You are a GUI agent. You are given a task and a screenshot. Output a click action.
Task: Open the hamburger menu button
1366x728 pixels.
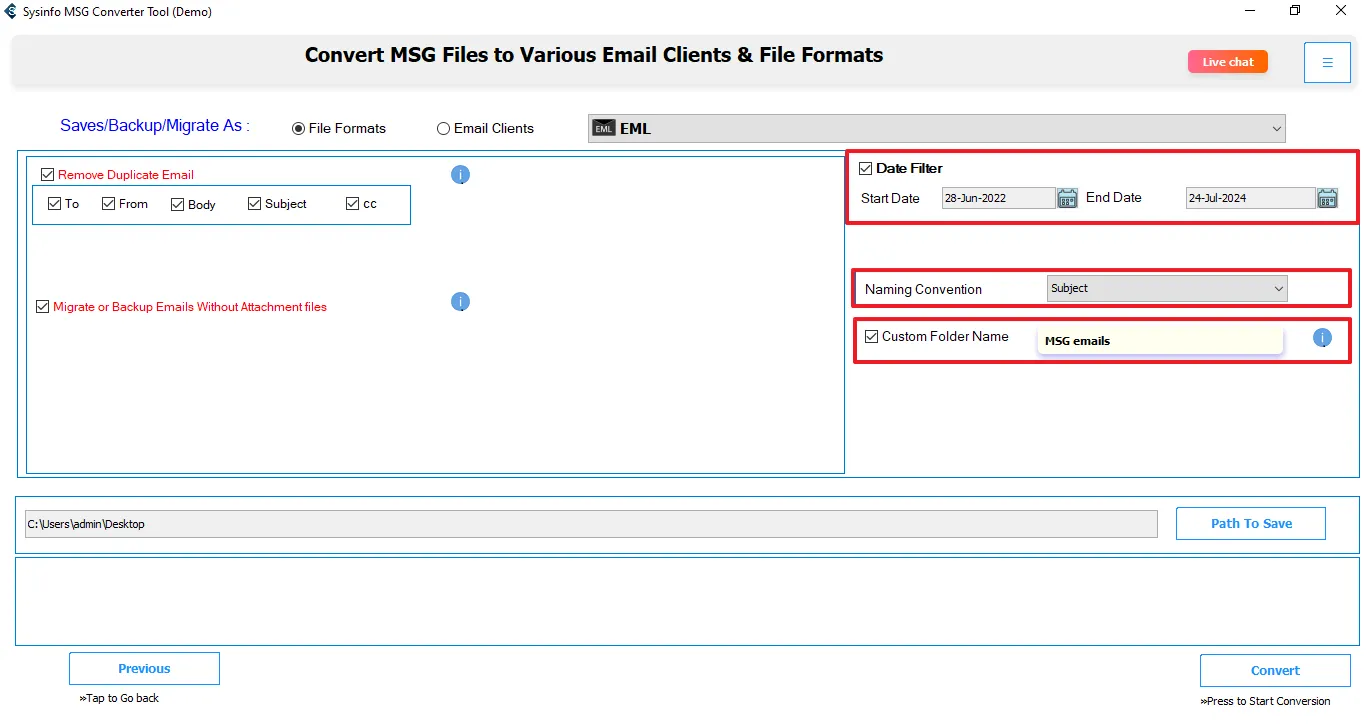[x=1327, y=63]
